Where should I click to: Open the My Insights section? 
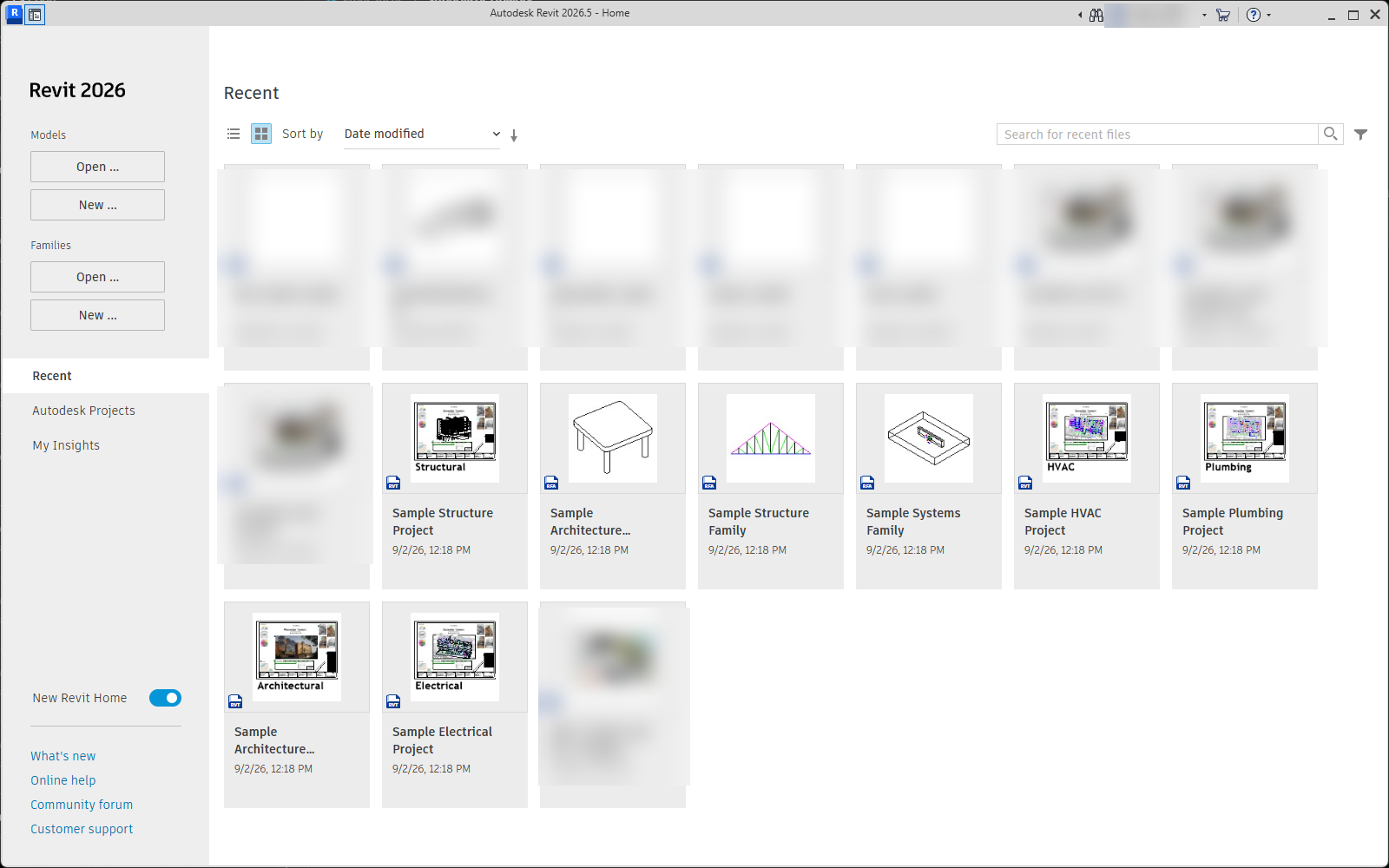(x=66, y=445)
